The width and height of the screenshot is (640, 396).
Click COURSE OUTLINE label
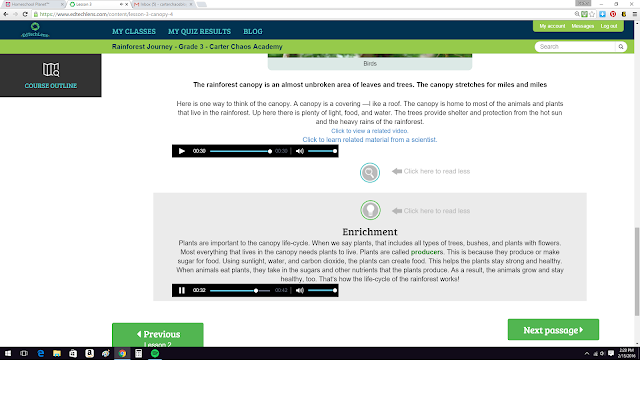[x=51, y=85]
